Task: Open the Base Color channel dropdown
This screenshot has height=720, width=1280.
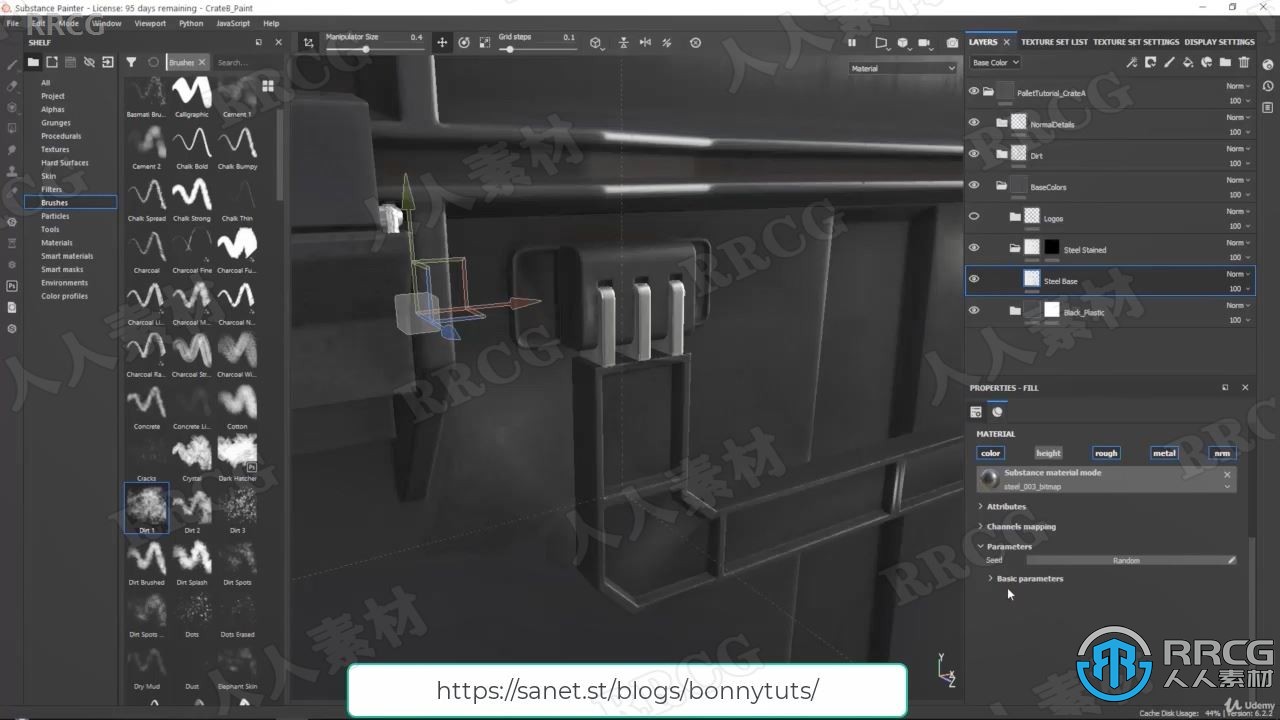Action: point(994,62)
